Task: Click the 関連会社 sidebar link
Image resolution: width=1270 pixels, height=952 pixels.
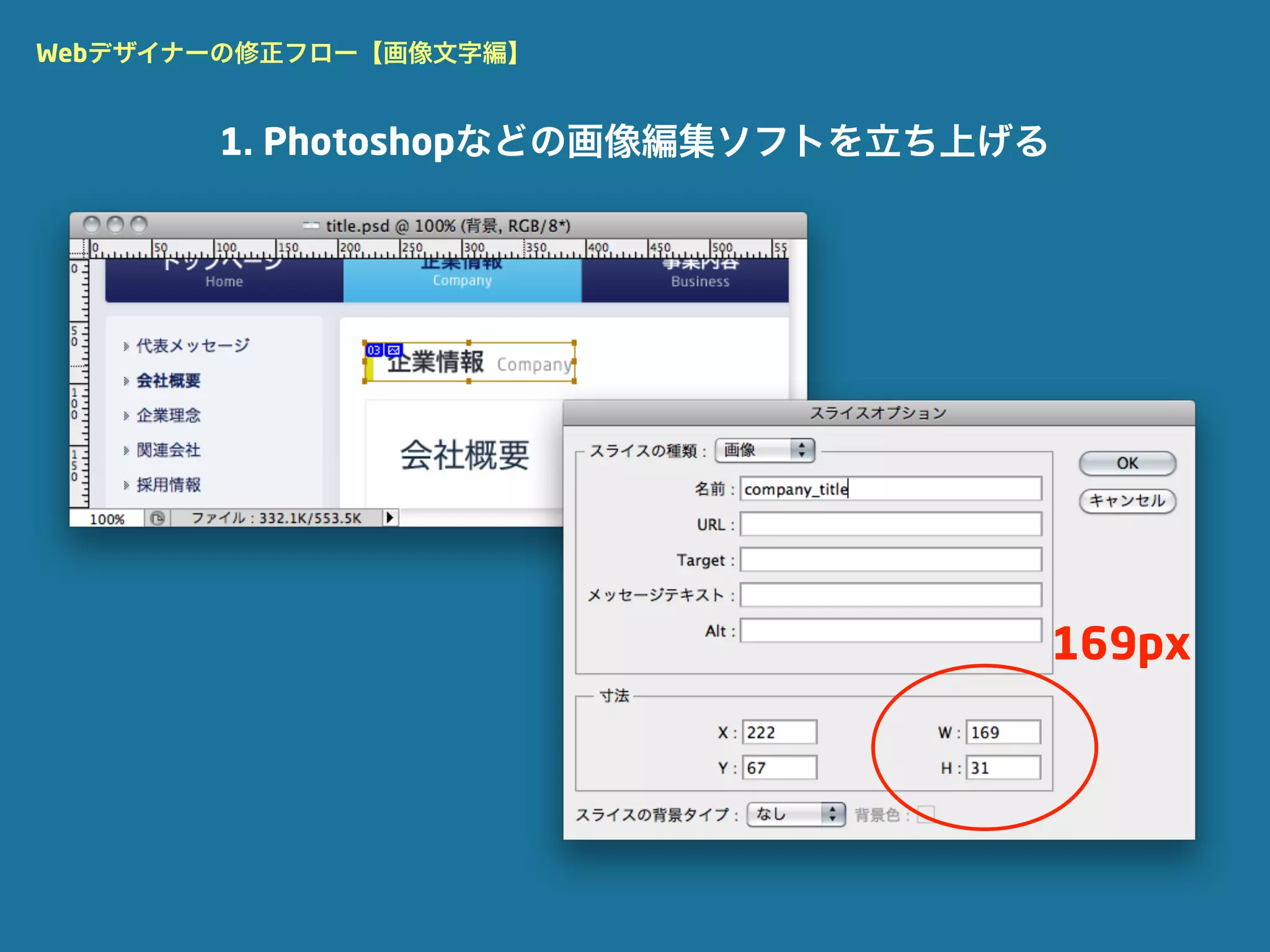Action: pos(169,449)
